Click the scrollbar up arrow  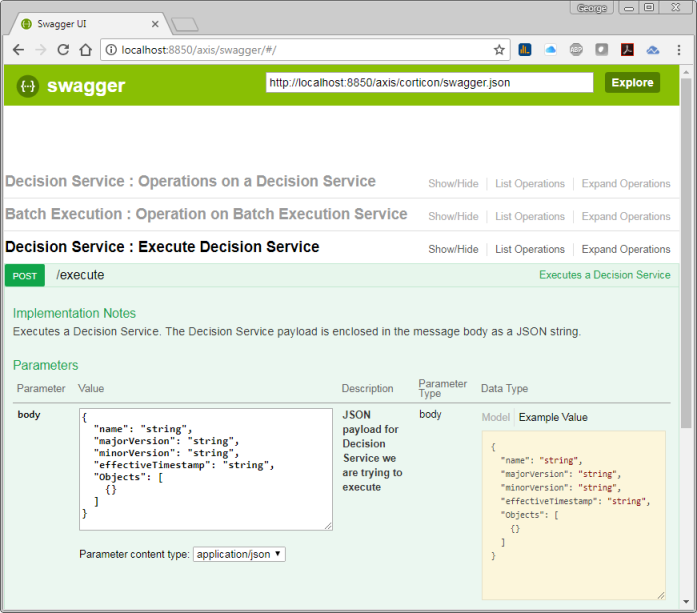pyautogui.click(x=686, y=72)
